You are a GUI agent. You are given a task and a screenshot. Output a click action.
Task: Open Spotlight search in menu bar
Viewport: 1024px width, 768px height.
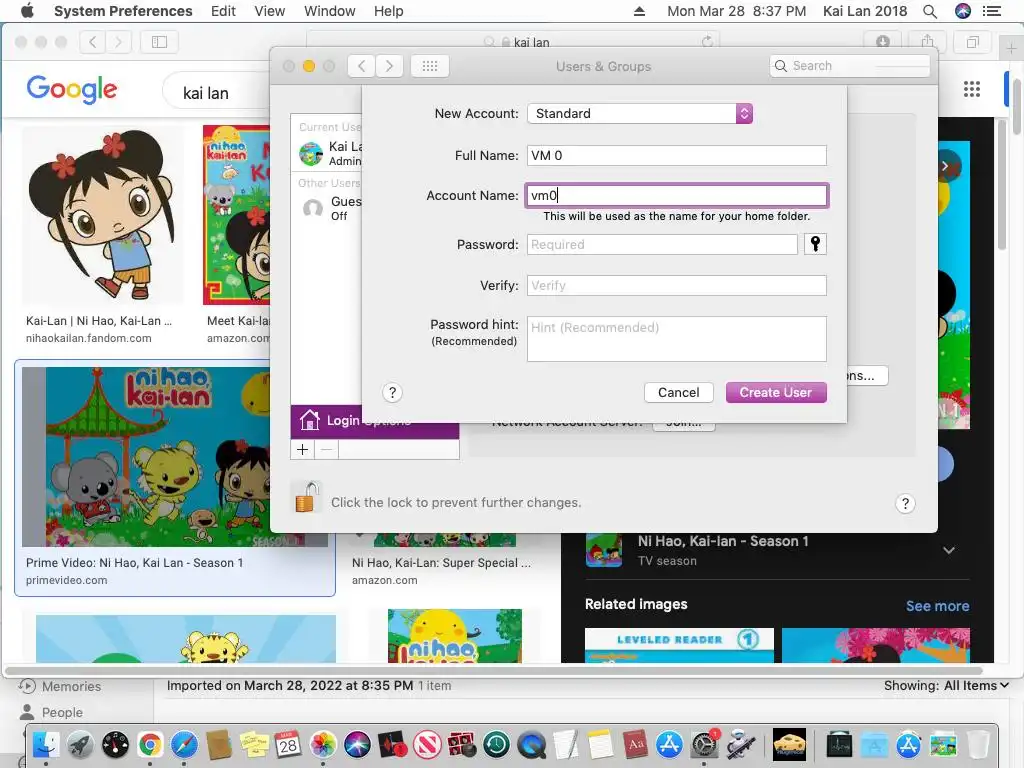930,11
